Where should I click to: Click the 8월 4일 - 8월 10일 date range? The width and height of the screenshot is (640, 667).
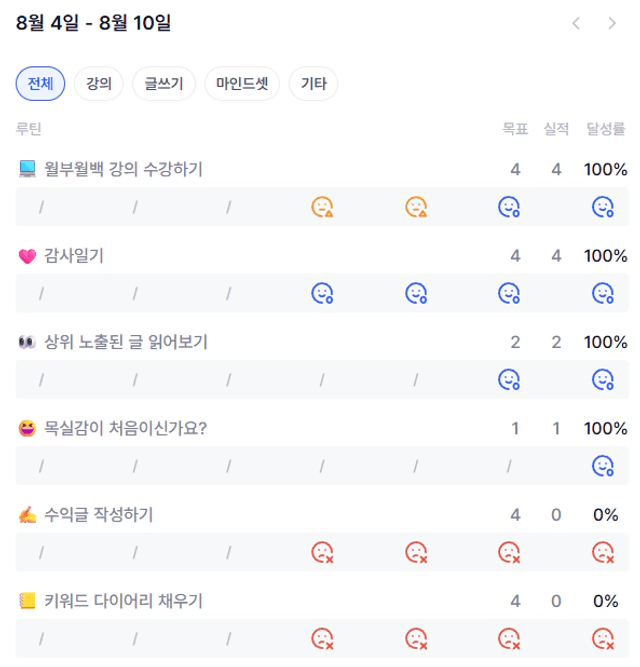[94, 23]
